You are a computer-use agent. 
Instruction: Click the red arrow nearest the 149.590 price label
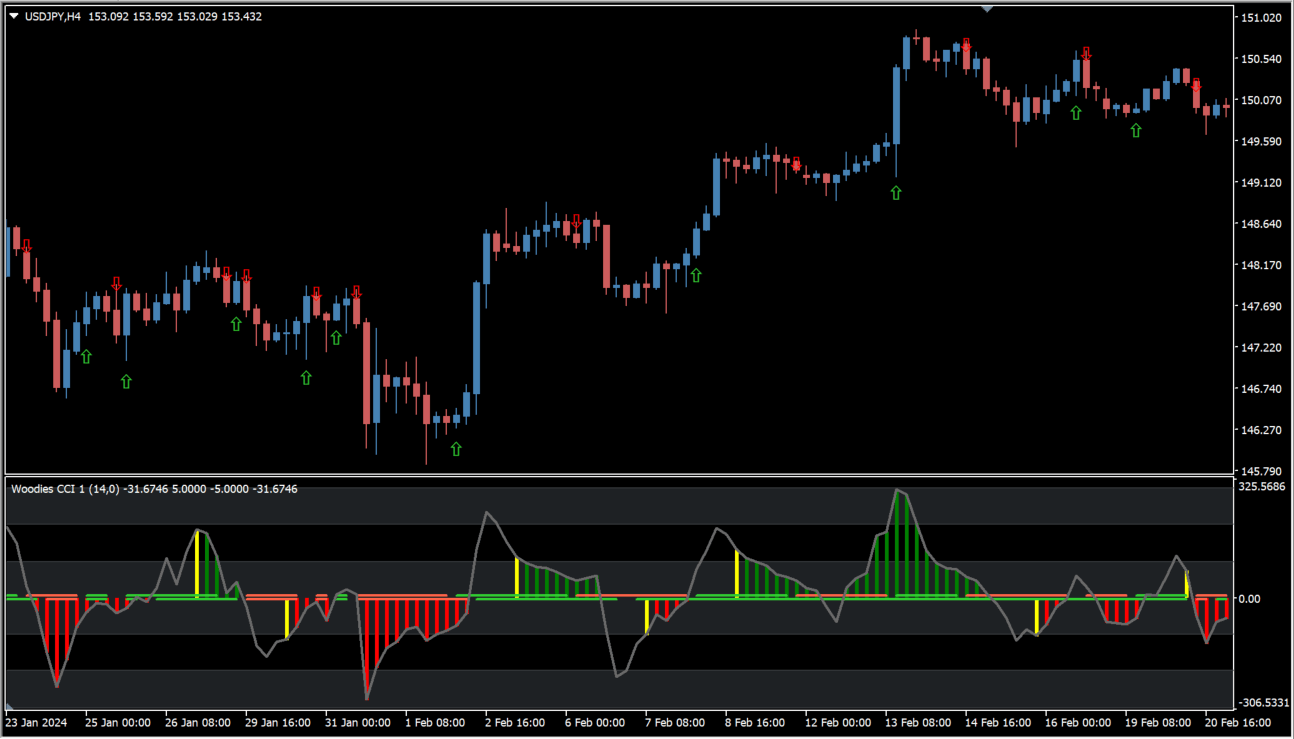[796, 164]
